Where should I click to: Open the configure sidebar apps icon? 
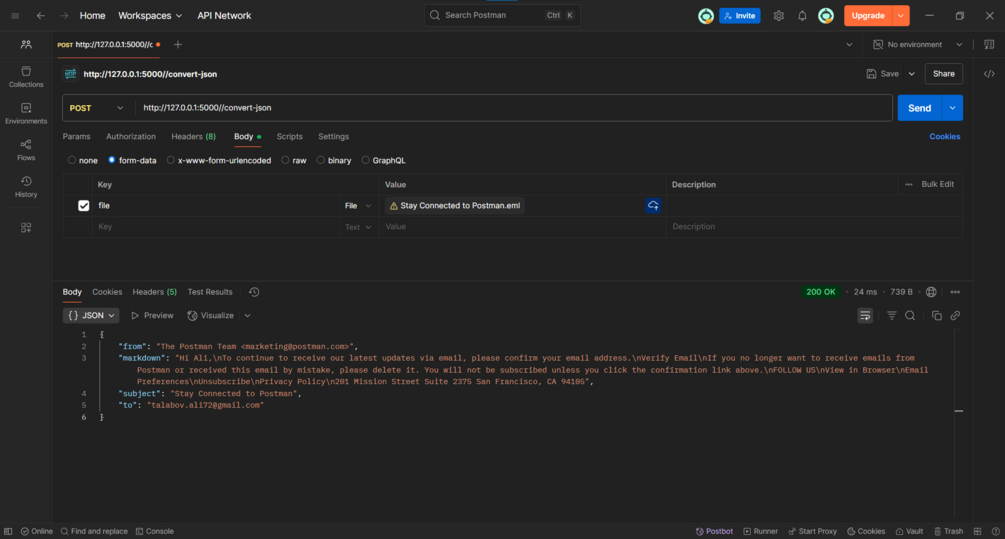26,228
